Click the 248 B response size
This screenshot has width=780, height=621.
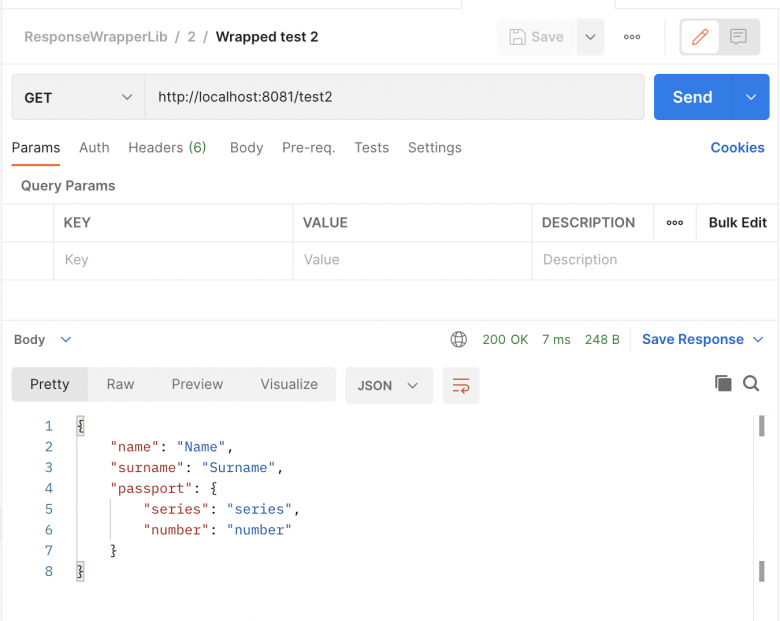click(602, 340)
